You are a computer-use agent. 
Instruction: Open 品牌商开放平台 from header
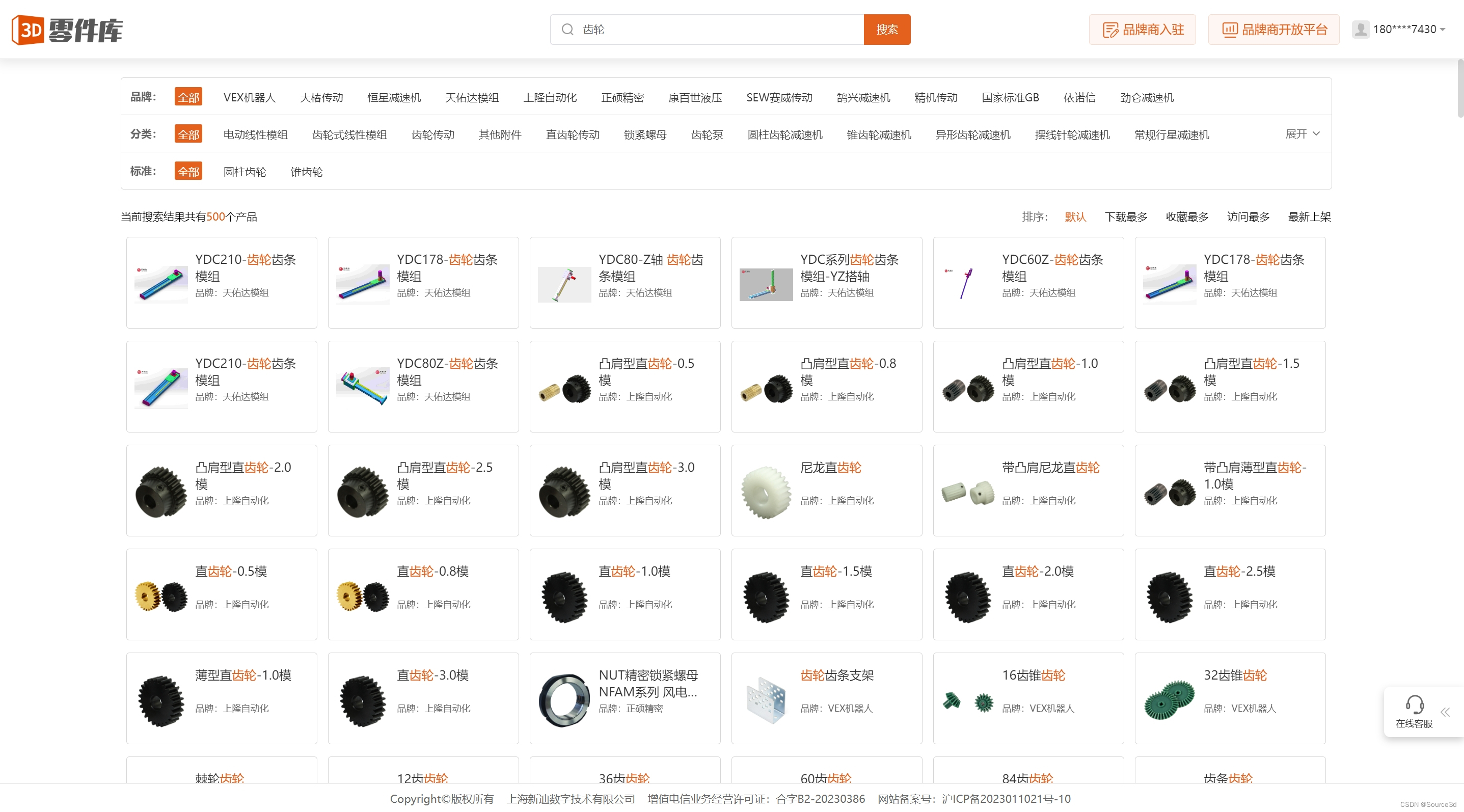click(x=1273, y=30)
